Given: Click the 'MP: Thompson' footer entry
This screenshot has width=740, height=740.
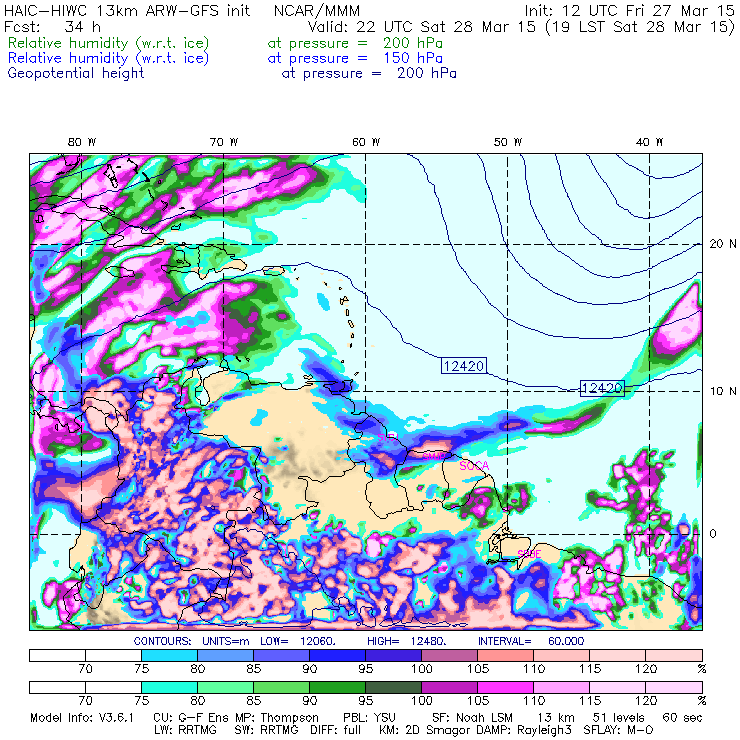Looking at the screenshot, I should click(277, 718).
